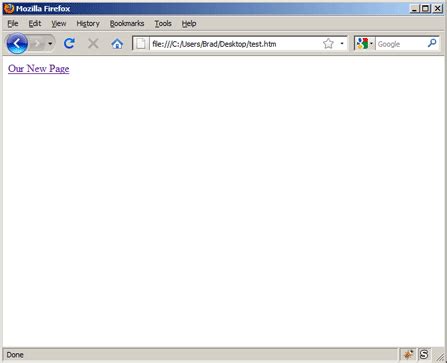The width and height of the screenshot is (447, 363).
Task: Open the Help menu
Action: pyautogui.click(x=189, y=24)
